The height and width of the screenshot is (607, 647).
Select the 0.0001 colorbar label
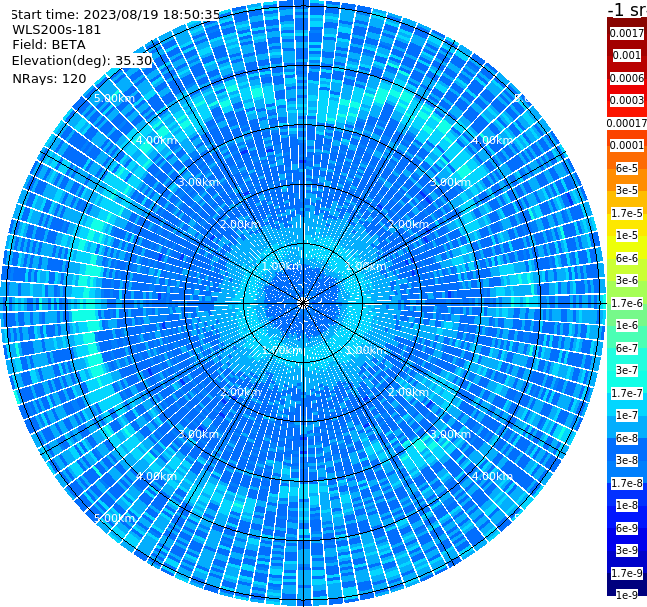coord(627,145)
